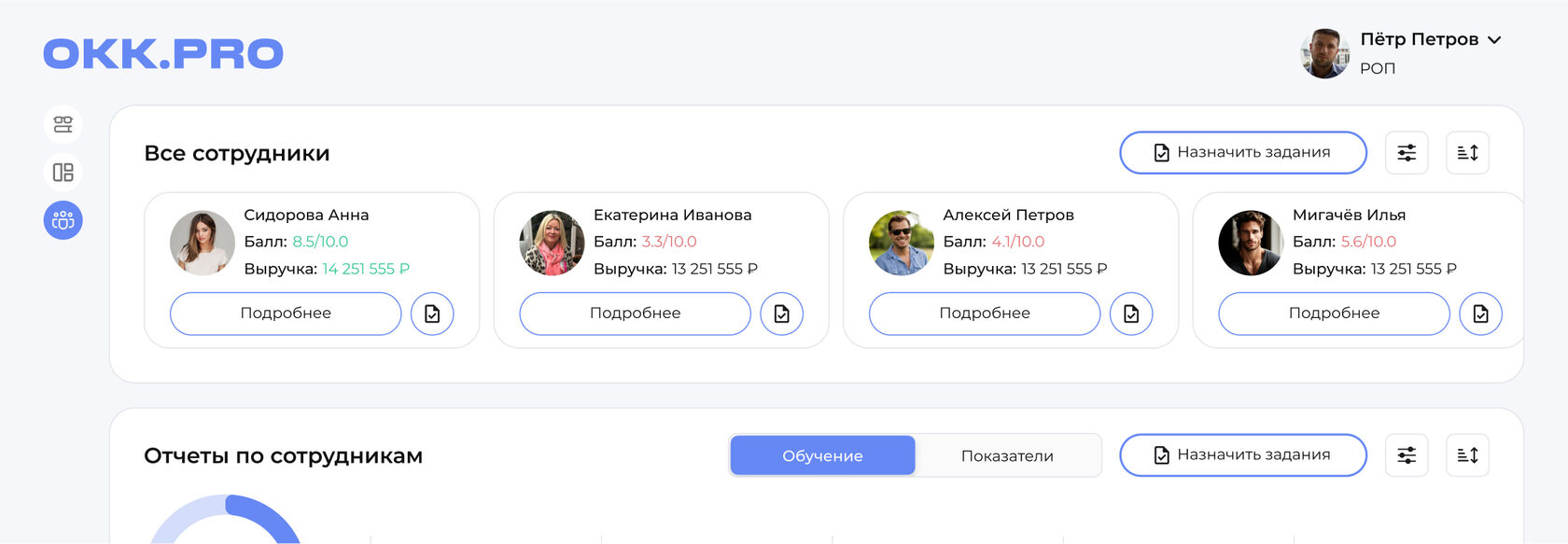Viewport: 1568px width, 544px height.
Task: Click score 4.1/10.0
Action: pyautogui.click(x=1018, y=242)
